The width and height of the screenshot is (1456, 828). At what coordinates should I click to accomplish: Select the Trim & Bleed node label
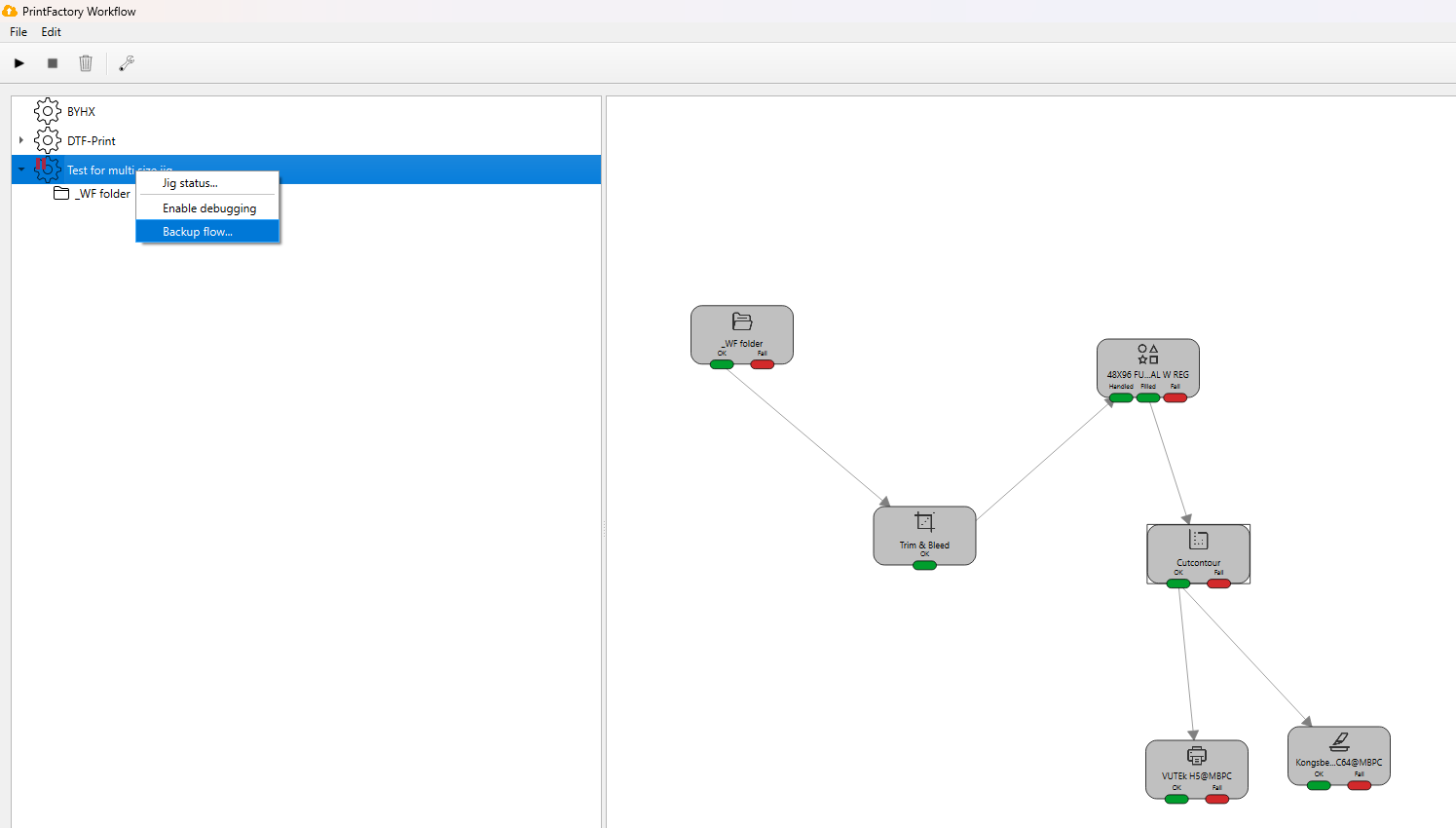click(x=924, y=546)
